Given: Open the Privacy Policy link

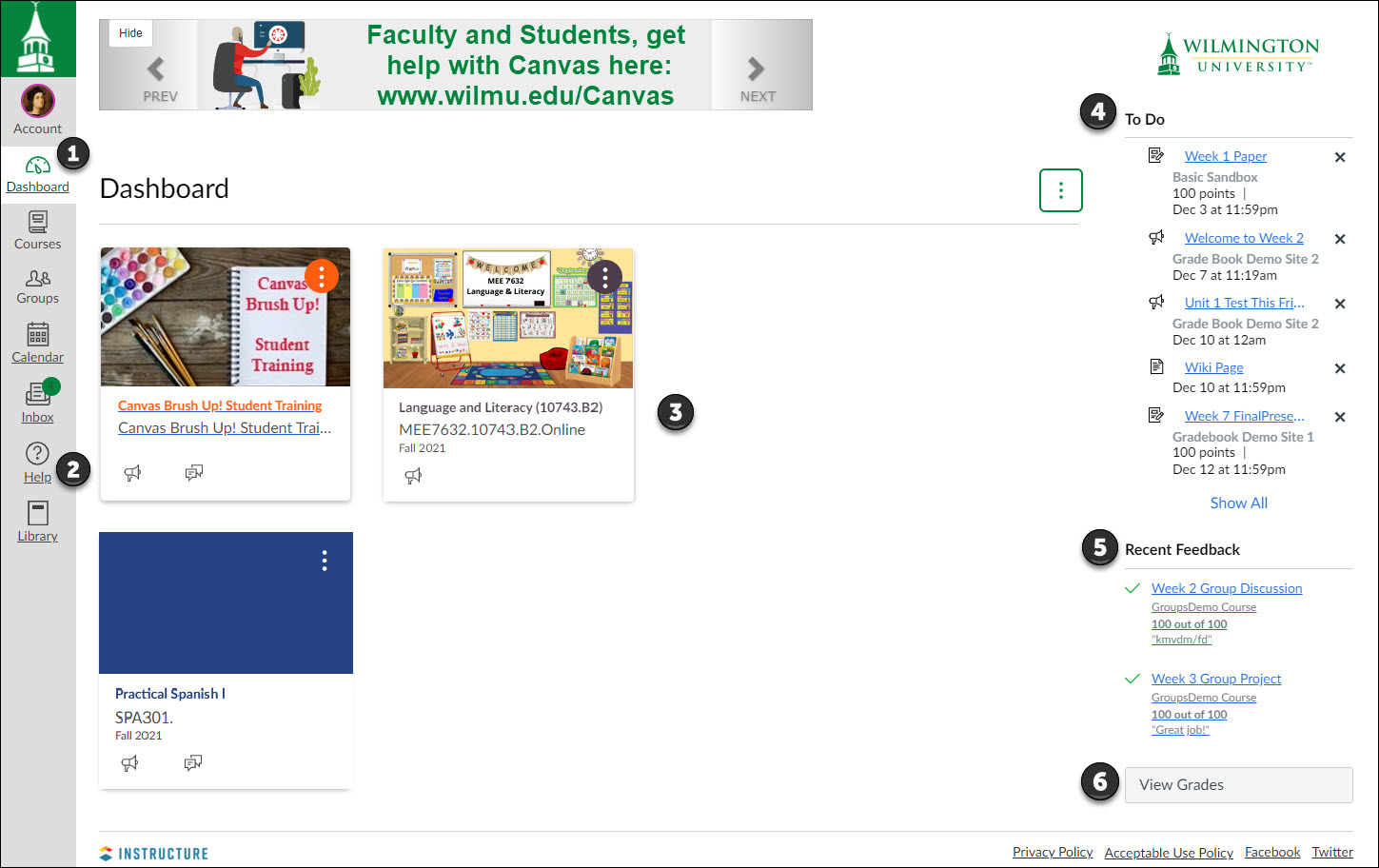Looking at the screenshot, I should coord(1053,852).
